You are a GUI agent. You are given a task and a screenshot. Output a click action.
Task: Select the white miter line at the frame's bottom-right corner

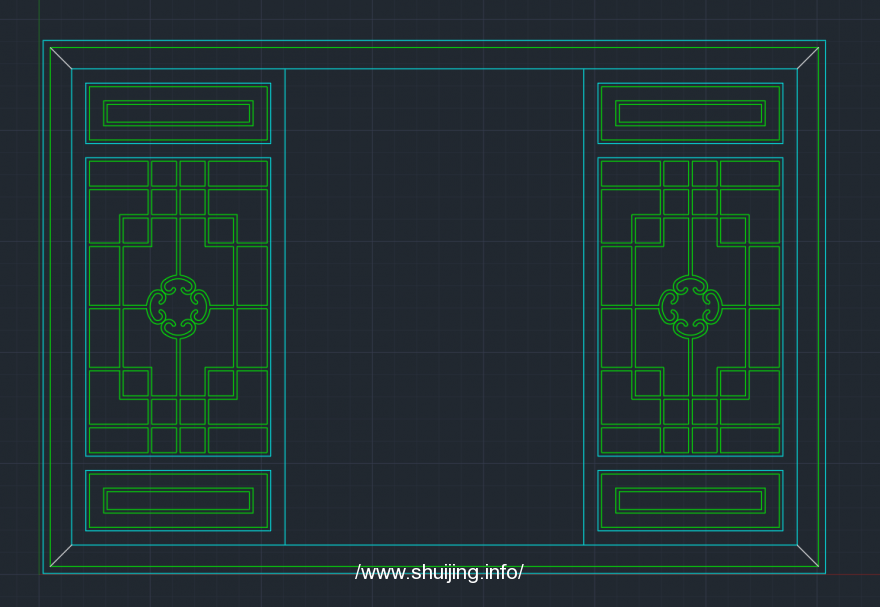point(808,555)
